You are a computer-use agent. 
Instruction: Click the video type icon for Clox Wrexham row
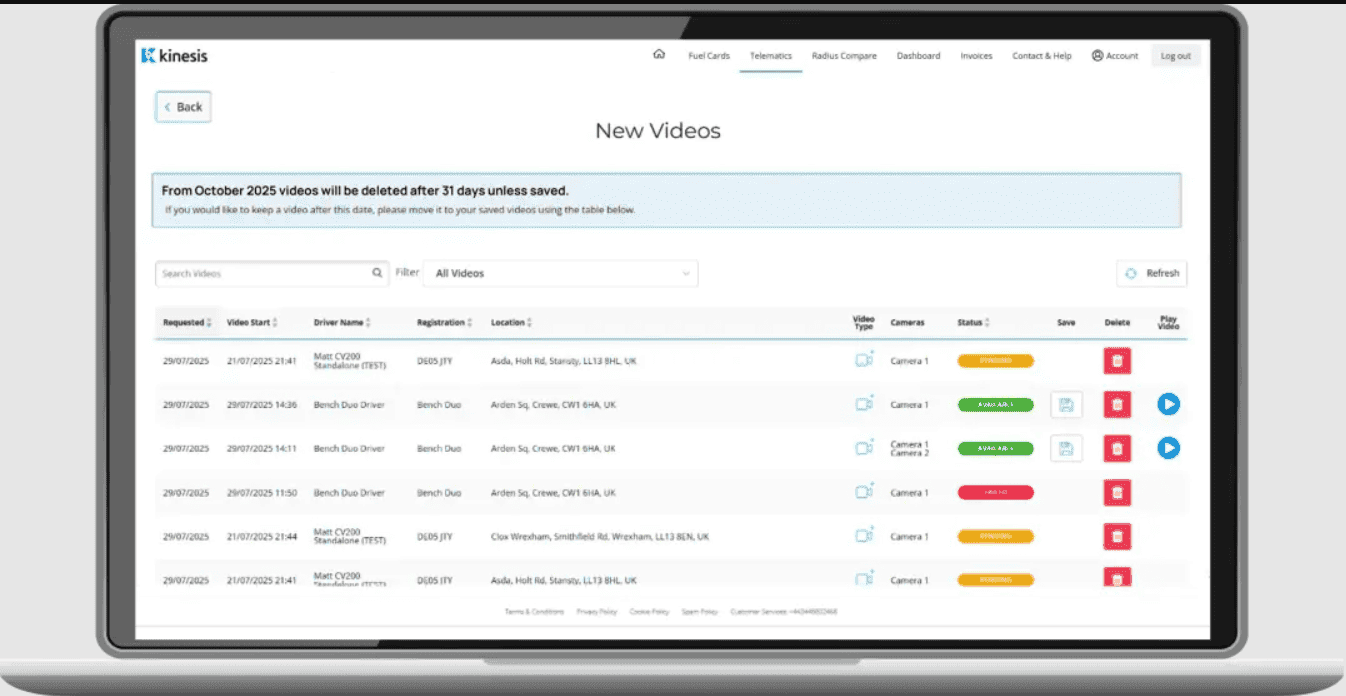click(864, 536)
